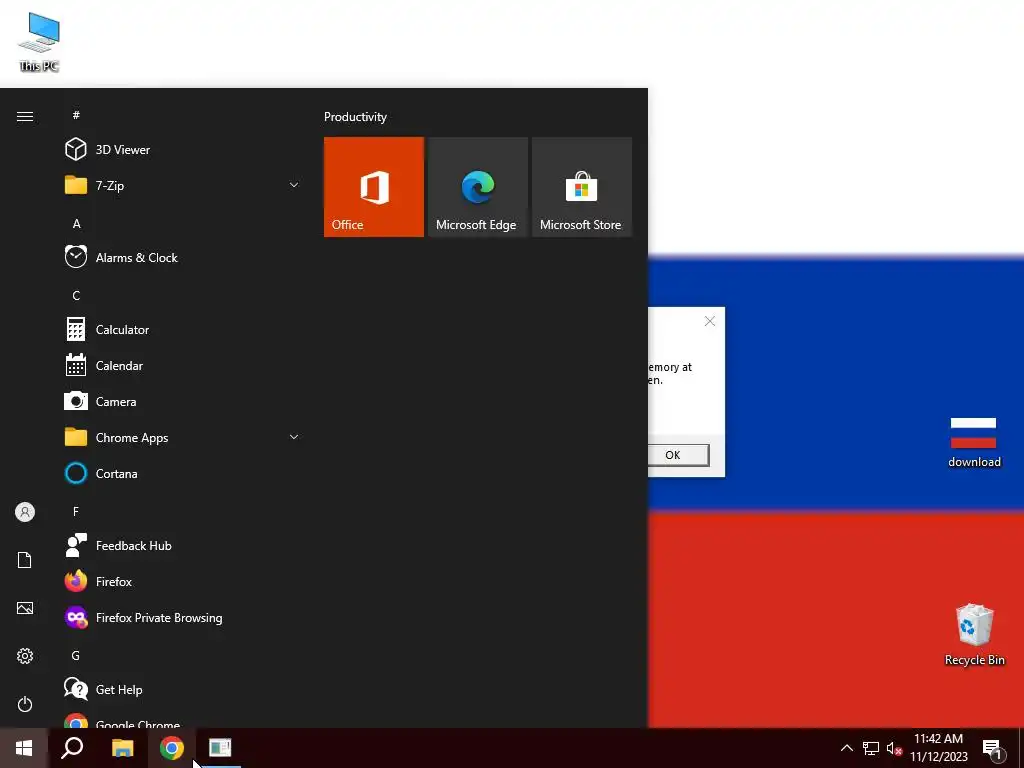This screenshot has width=1024, height=768.
Task: Launch the Camera app
Action: pos(183,401)
